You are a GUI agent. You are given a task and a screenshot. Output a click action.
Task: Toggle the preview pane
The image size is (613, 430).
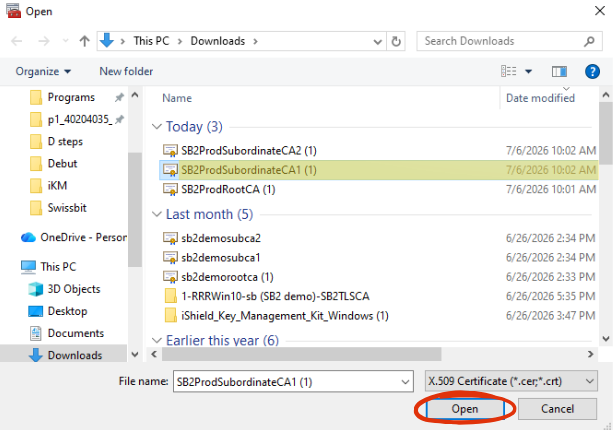click(x=559, y=72)
